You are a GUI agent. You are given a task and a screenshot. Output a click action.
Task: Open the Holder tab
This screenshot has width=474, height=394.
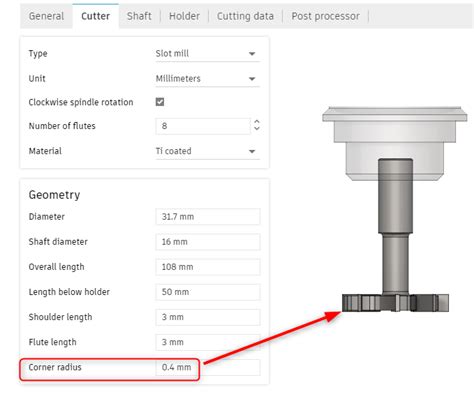pyautogui.click(x=184, y=16)
